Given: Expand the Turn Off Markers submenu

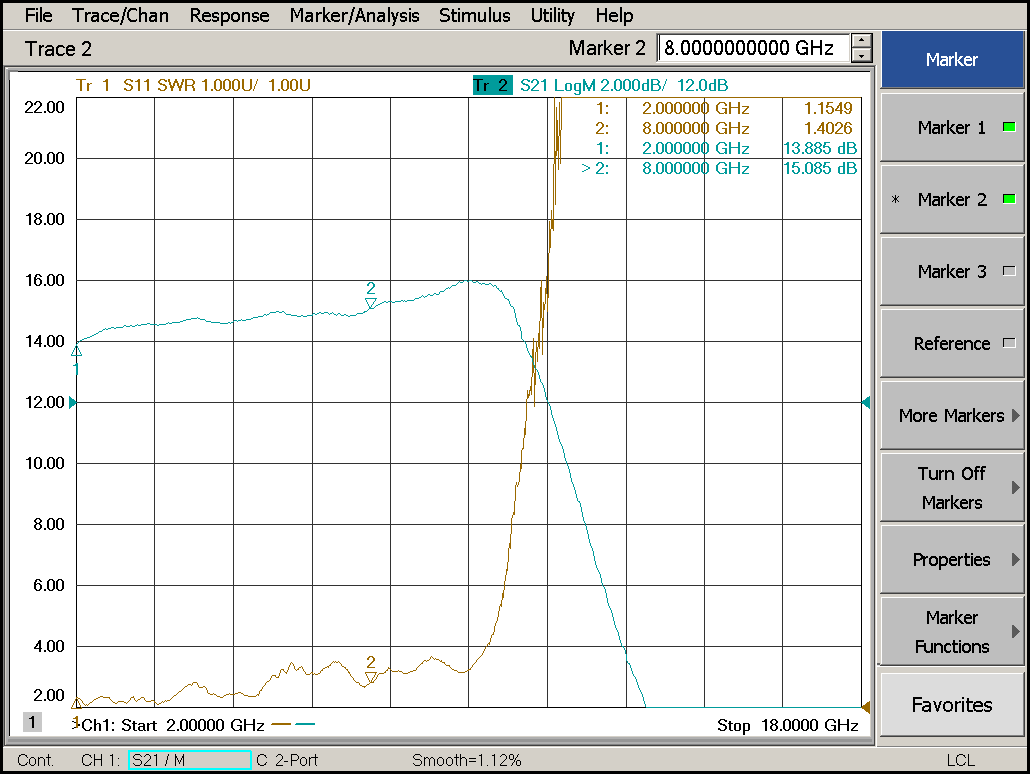Looking at the screenshot, I should pos(951,488).
